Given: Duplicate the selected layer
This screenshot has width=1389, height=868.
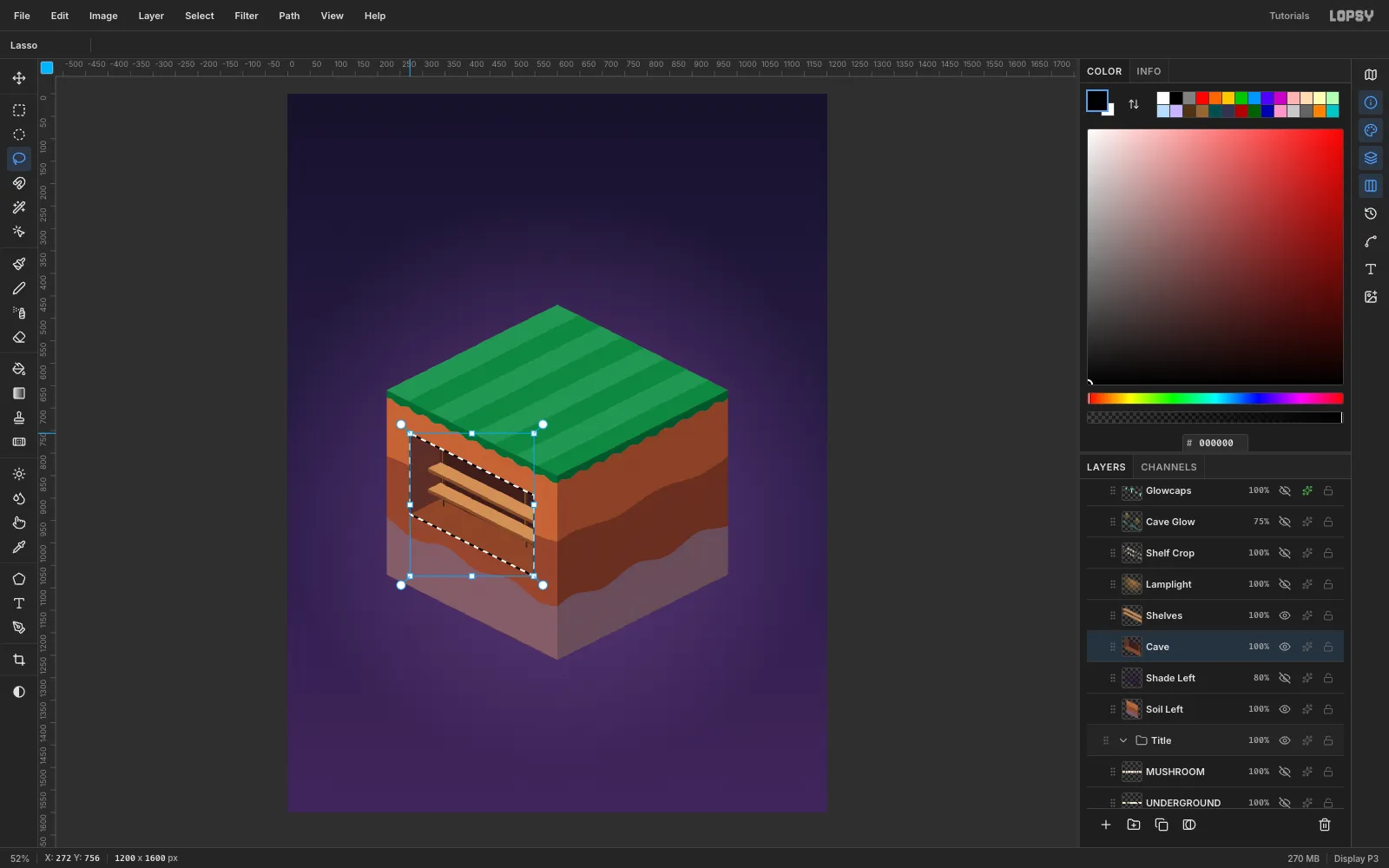Looking at the screenshot, I should point(1162,825).
